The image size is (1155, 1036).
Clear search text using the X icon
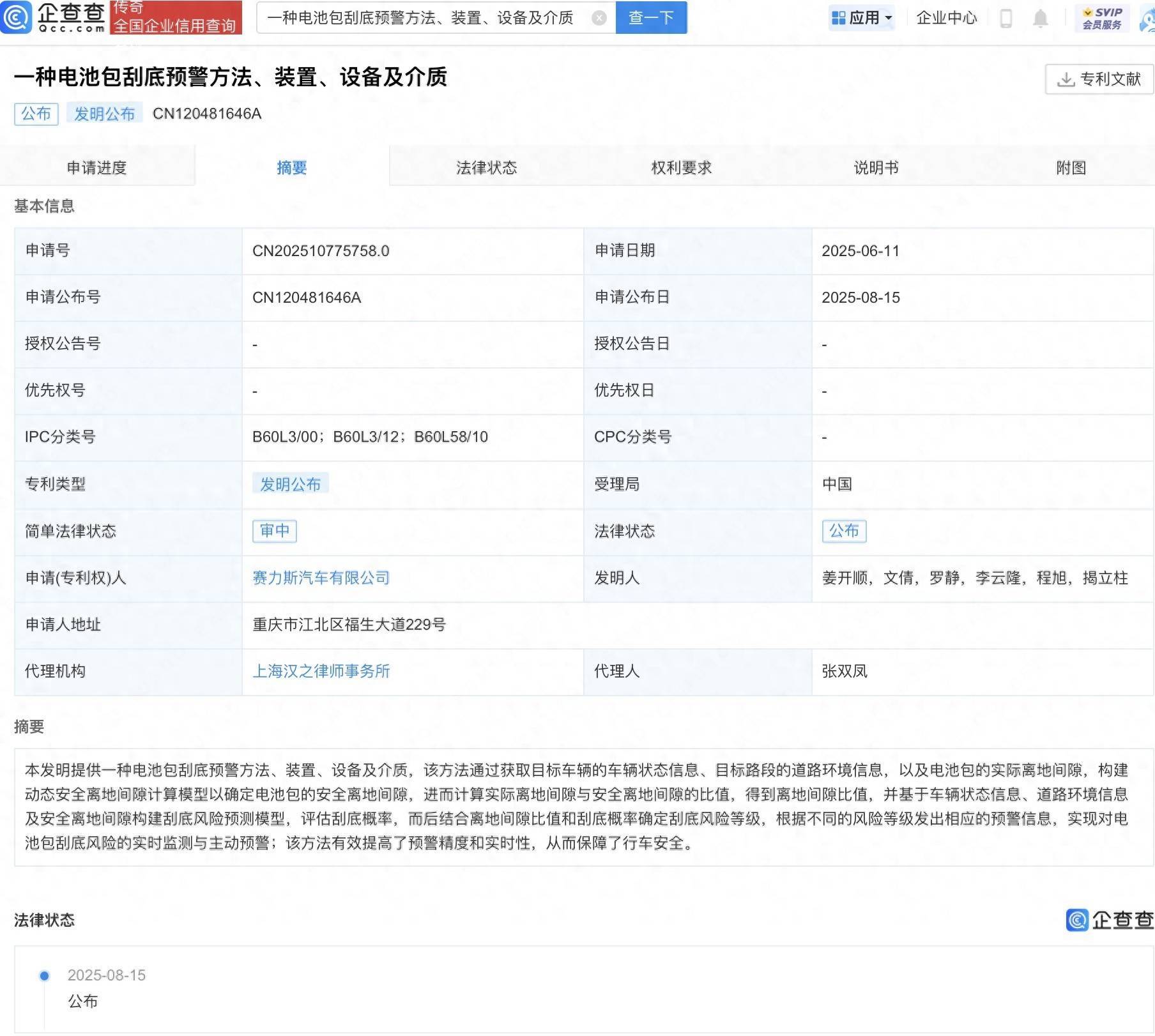(598, 18)
